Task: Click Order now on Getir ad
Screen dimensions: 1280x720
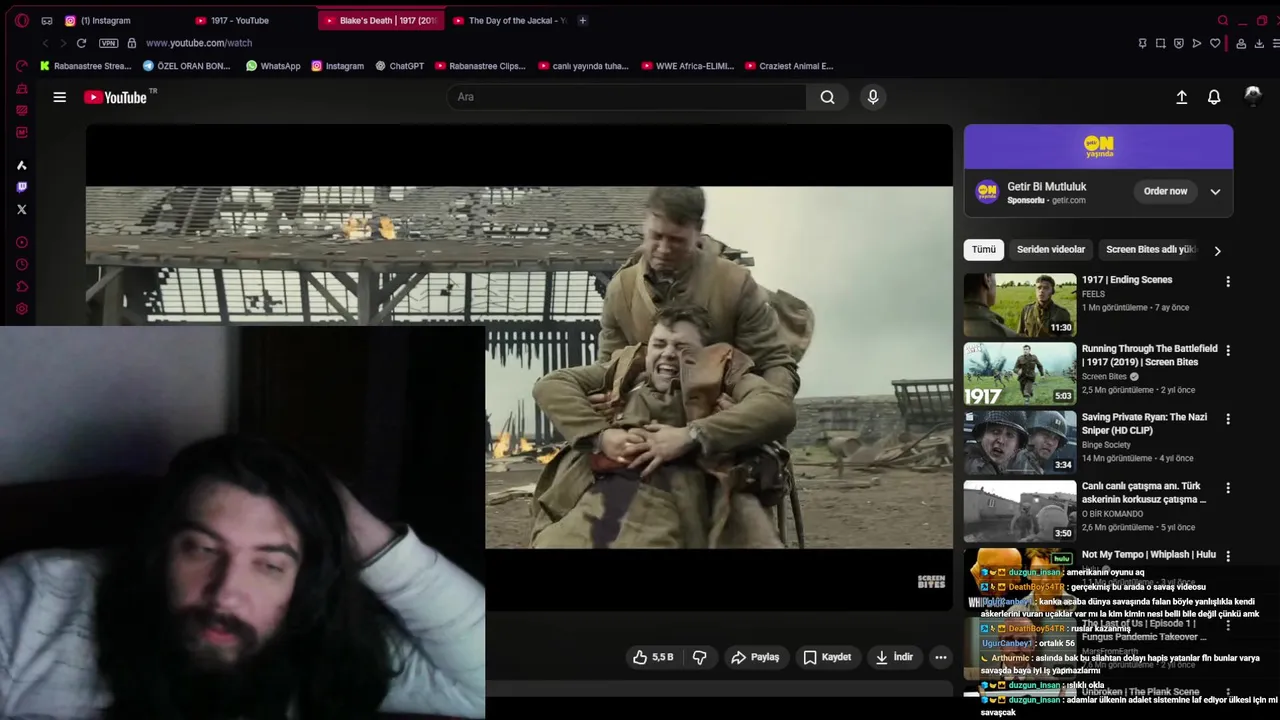Action: pyautogui.click(x=1165, y=191)
